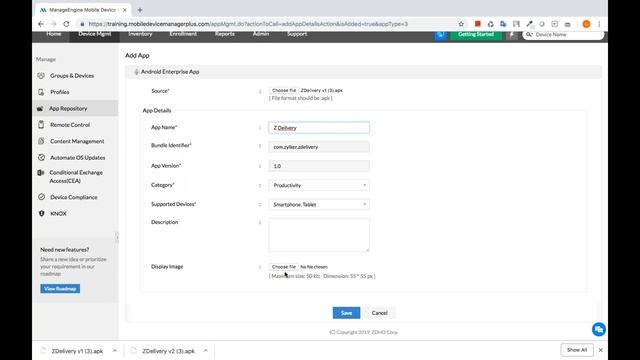Click the Device Name search box
The width and height of the screenshot is (640, 360).
(x=563, y=35)
